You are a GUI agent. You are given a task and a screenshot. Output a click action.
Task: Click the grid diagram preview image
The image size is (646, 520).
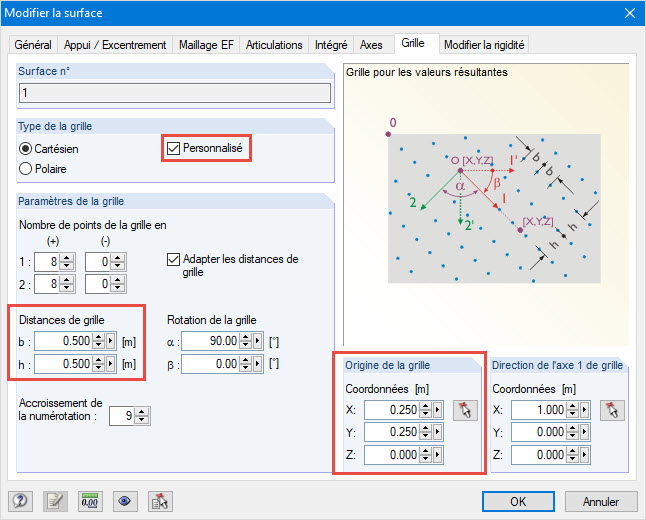pyautogui.click(x=494, y=208)
